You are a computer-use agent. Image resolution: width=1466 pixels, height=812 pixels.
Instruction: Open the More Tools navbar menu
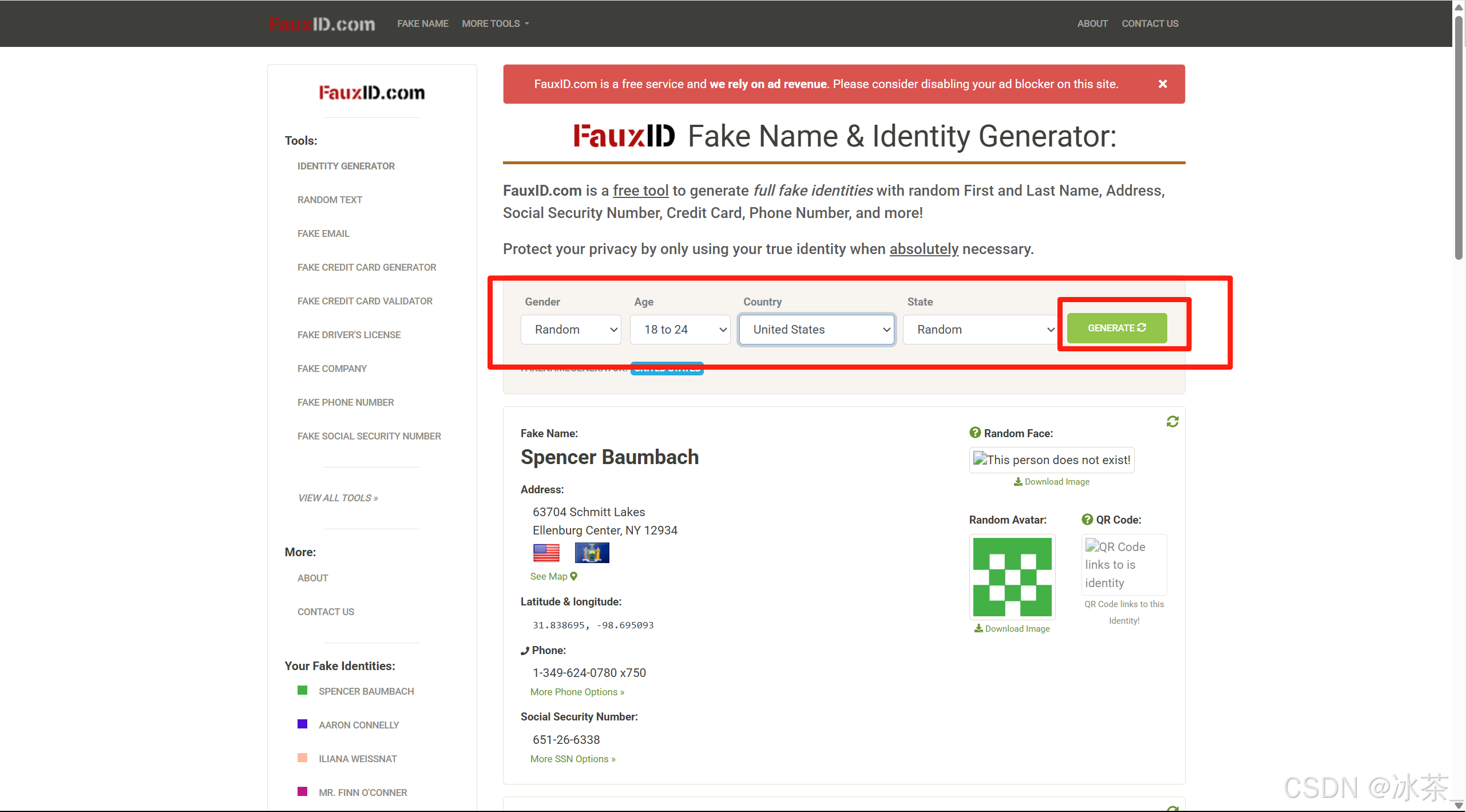[496, 23]
